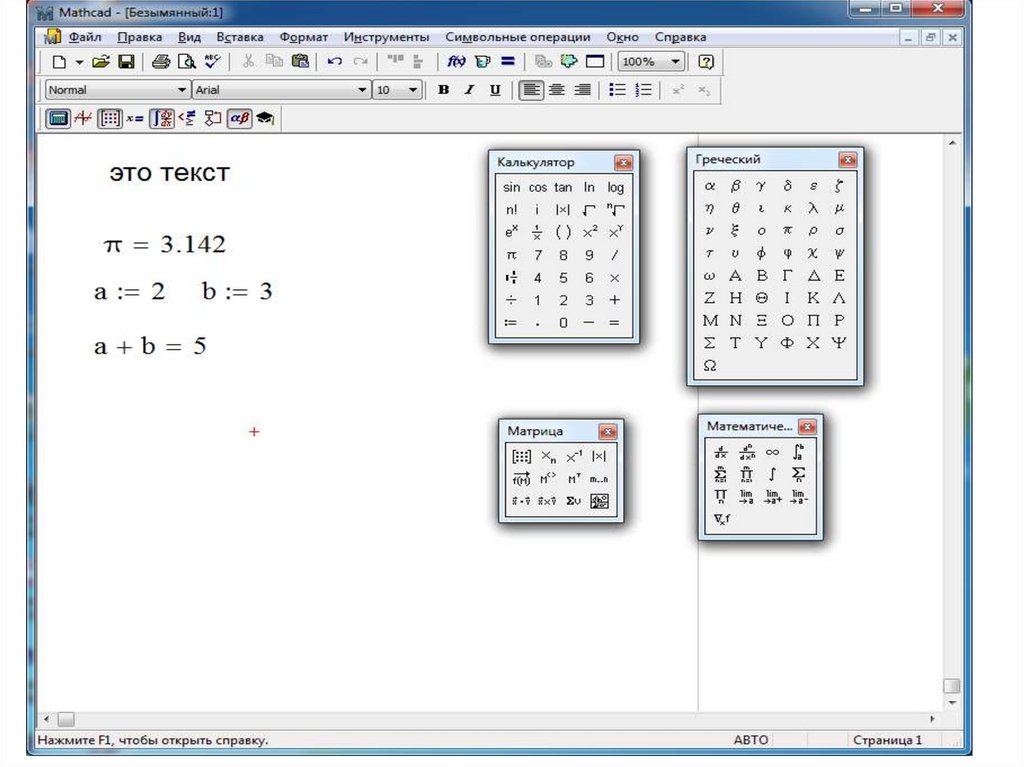Image resolution: width=1024 pixels, height=767 pixels.
Task: Insert matrix icon in Матрица palette
Action: 521,457
